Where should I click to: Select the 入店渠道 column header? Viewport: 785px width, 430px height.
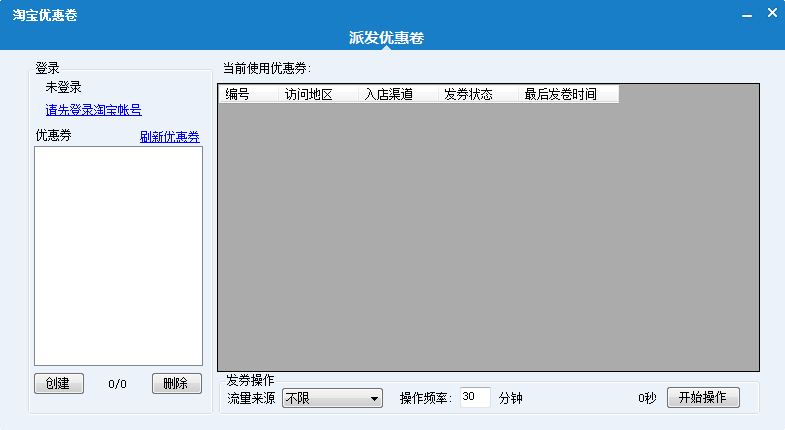tap(388, 94)
